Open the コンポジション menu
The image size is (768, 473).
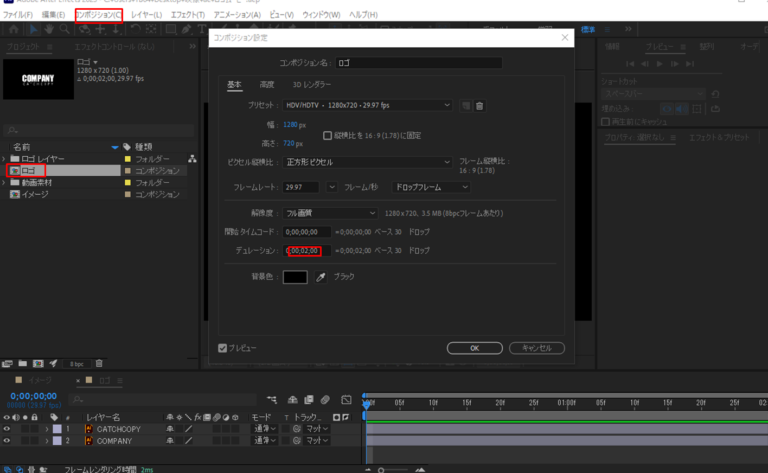[x=99, y=15]
